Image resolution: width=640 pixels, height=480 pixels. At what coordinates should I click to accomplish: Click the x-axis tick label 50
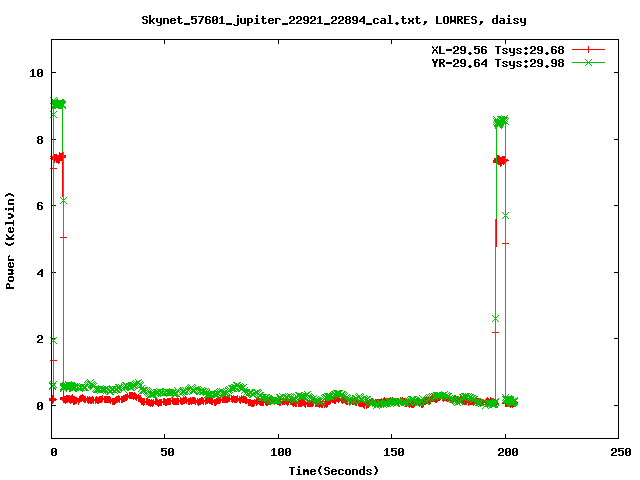(x=167, y=452)
